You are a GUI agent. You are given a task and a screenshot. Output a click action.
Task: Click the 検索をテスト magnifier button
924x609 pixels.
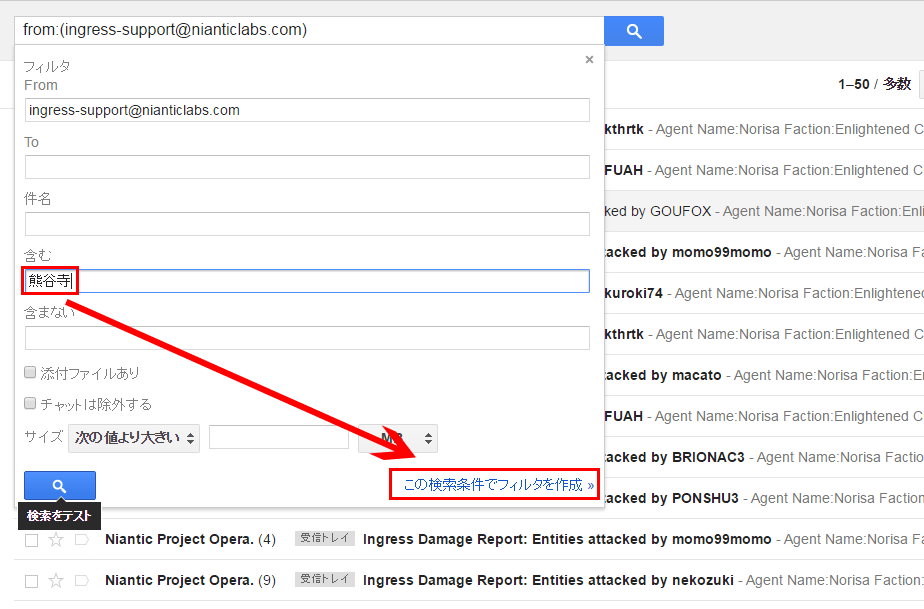coord(59,486)
